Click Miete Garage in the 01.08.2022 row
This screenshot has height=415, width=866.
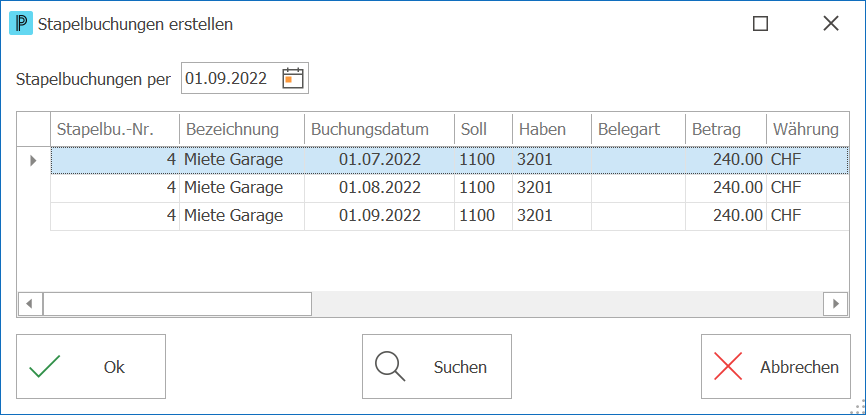[x=234, y=188]
